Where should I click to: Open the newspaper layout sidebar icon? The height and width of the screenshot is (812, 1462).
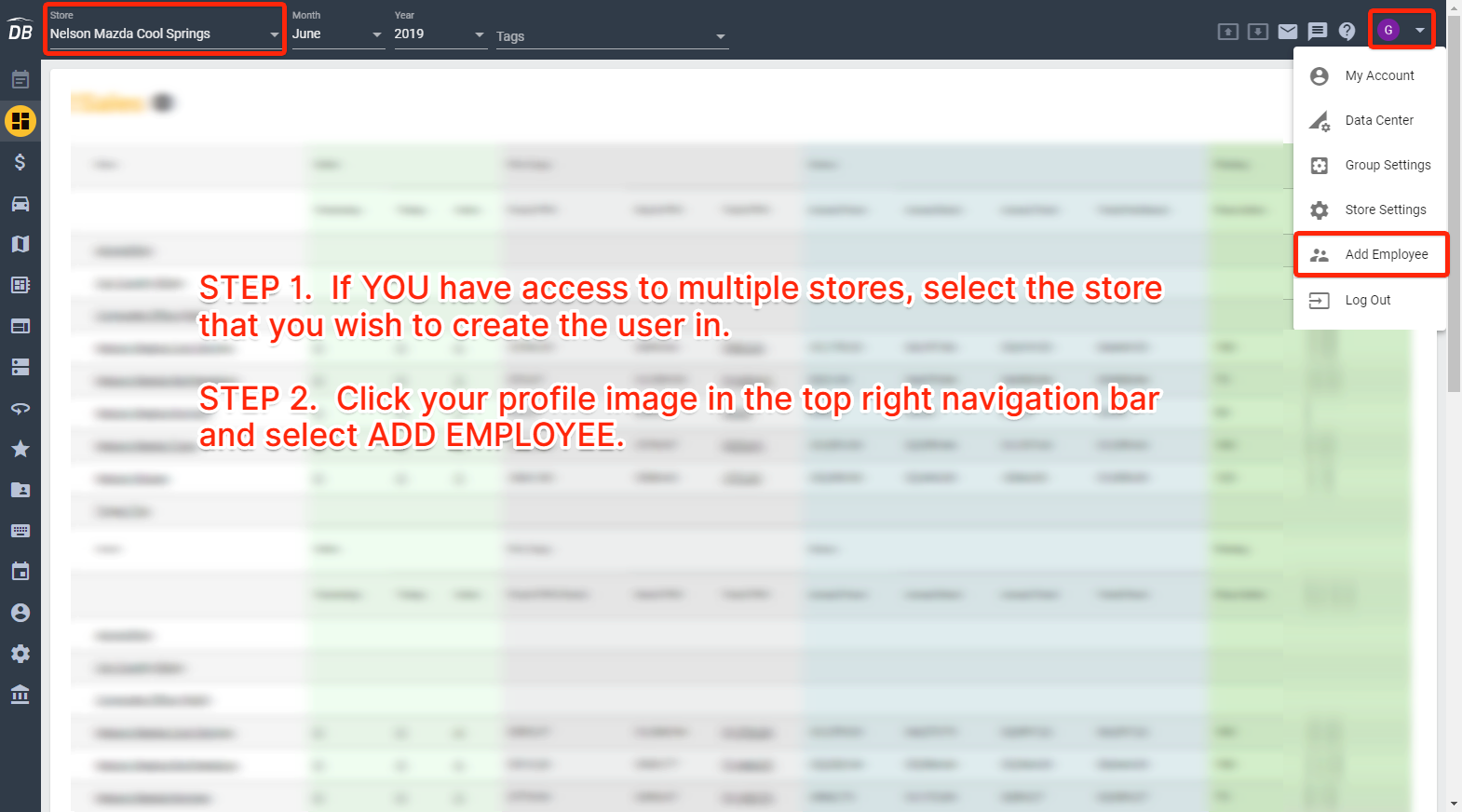pyautogui.click(x=20, y=285)
